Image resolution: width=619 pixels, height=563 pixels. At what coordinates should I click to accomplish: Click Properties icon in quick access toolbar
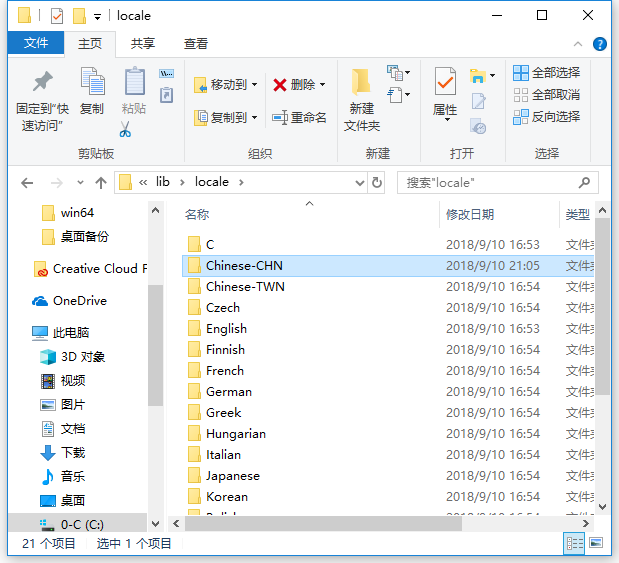point(57,16)
